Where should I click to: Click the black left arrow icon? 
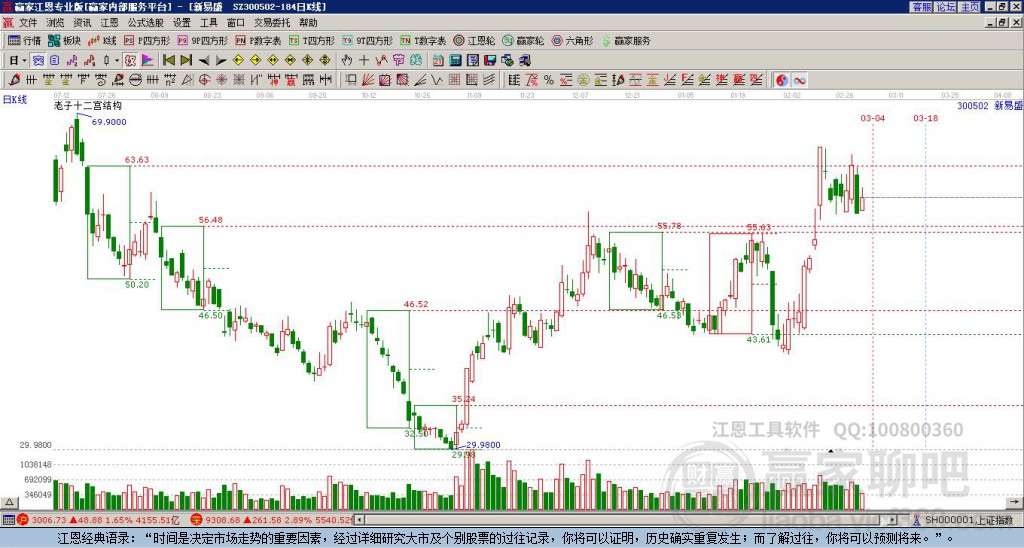pyautogui.click(x=204, y=61)
